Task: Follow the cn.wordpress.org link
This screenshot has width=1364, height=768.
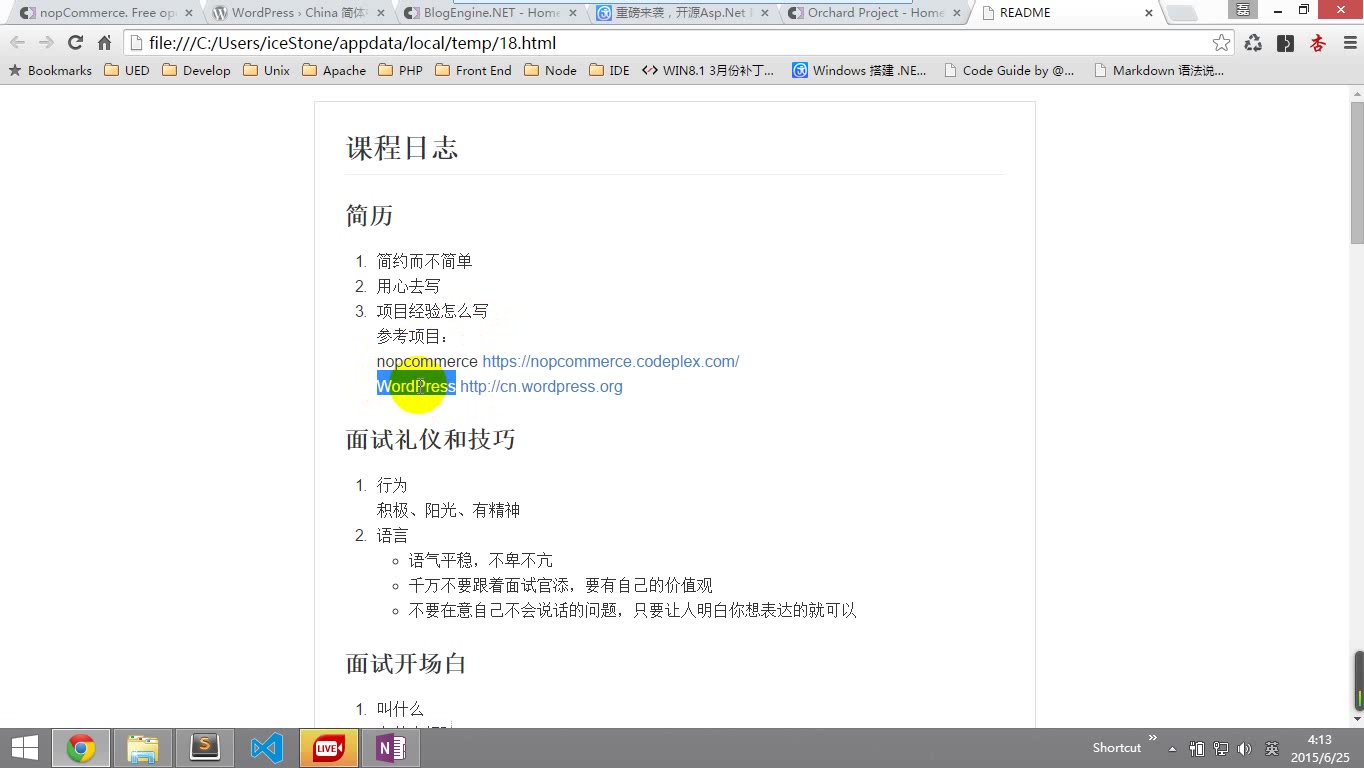Action: point(541,386)
